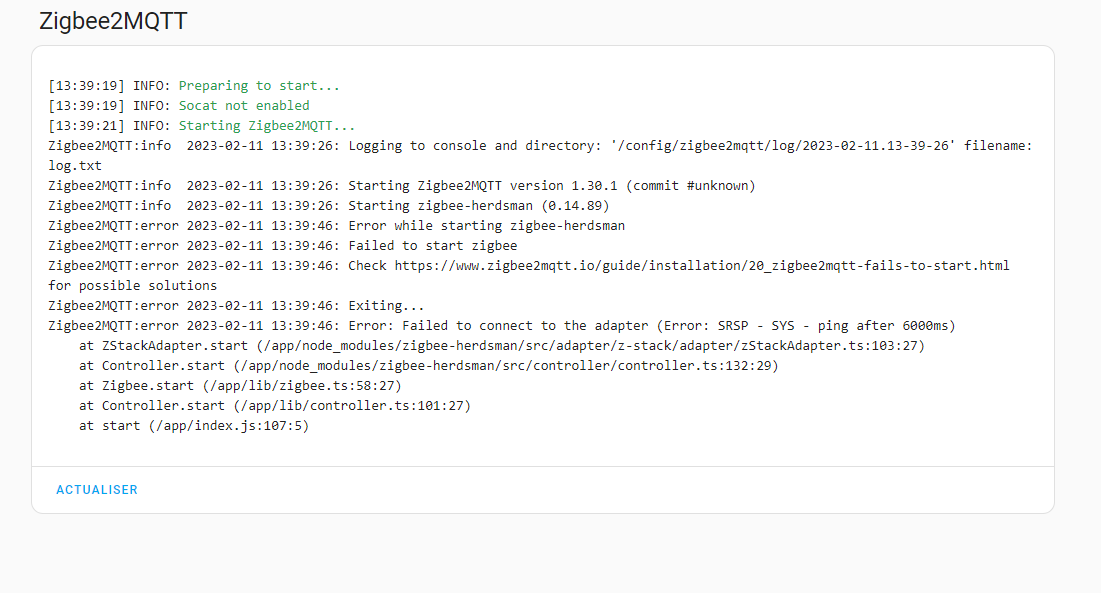Click the Zigbee2MQTT page title

coord(112,22)
